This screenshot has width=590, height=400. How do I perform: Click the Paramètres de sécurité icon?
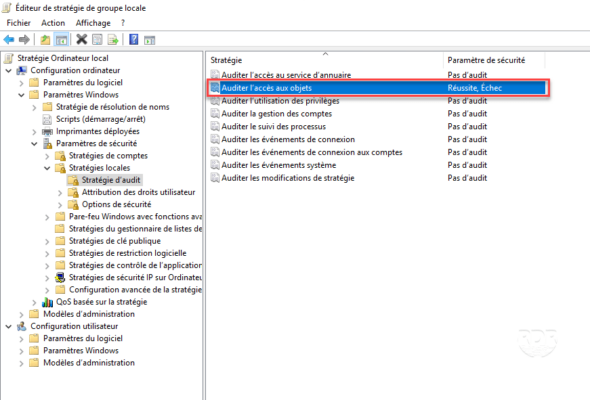(x=47, y=143)
